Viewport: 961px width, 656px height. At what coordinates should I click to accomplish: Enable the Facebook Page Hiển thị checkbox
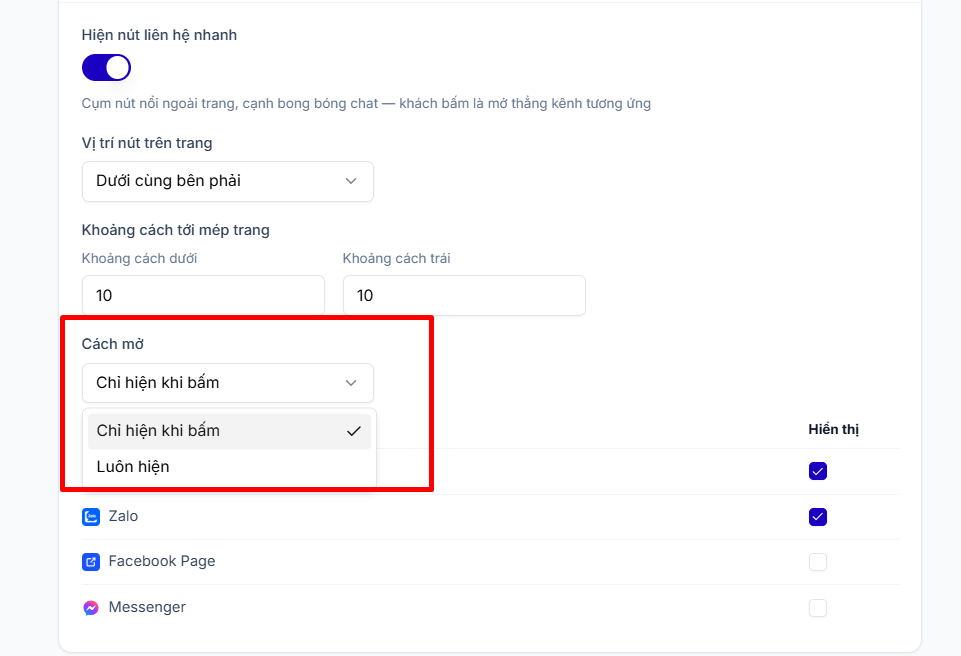(818, 562)
